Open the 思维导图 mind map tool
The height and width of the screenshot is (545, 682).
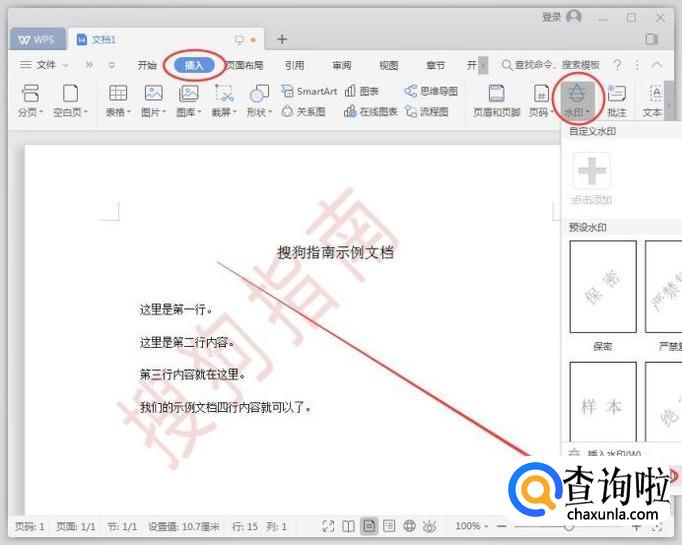click(x=431, y=91)
